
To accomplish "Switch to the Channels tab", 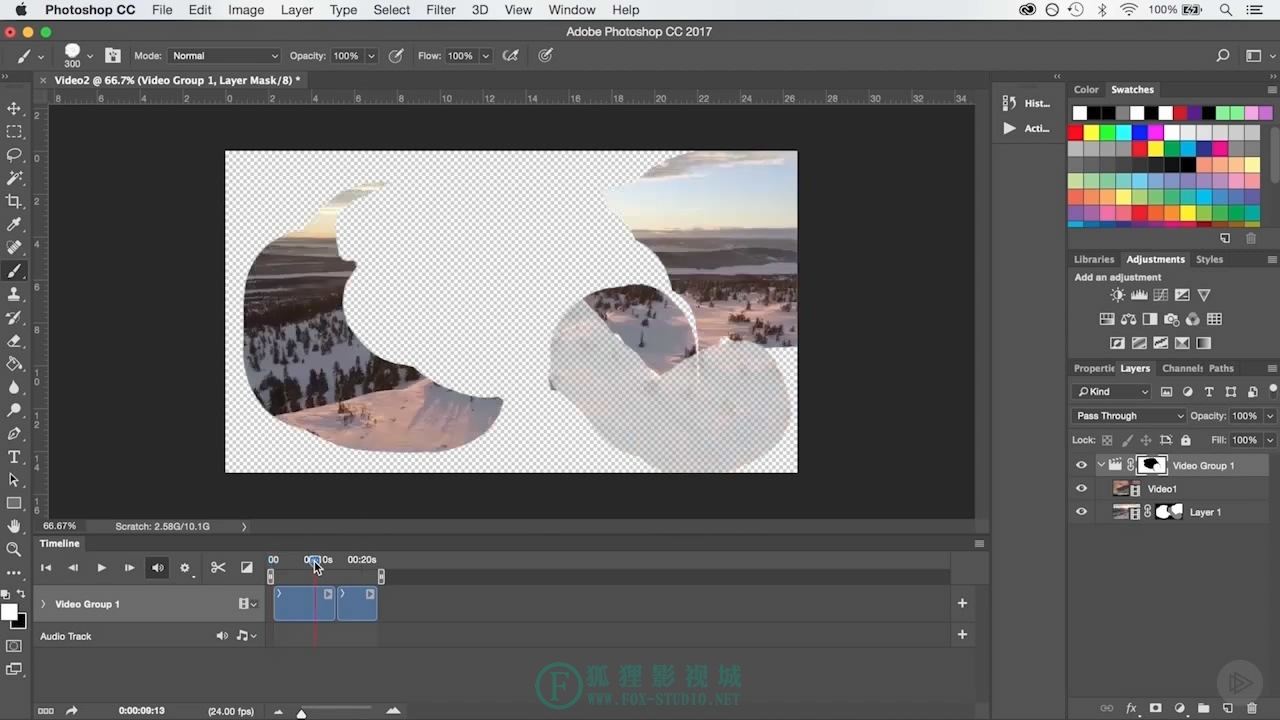I will click(1181, 368).
